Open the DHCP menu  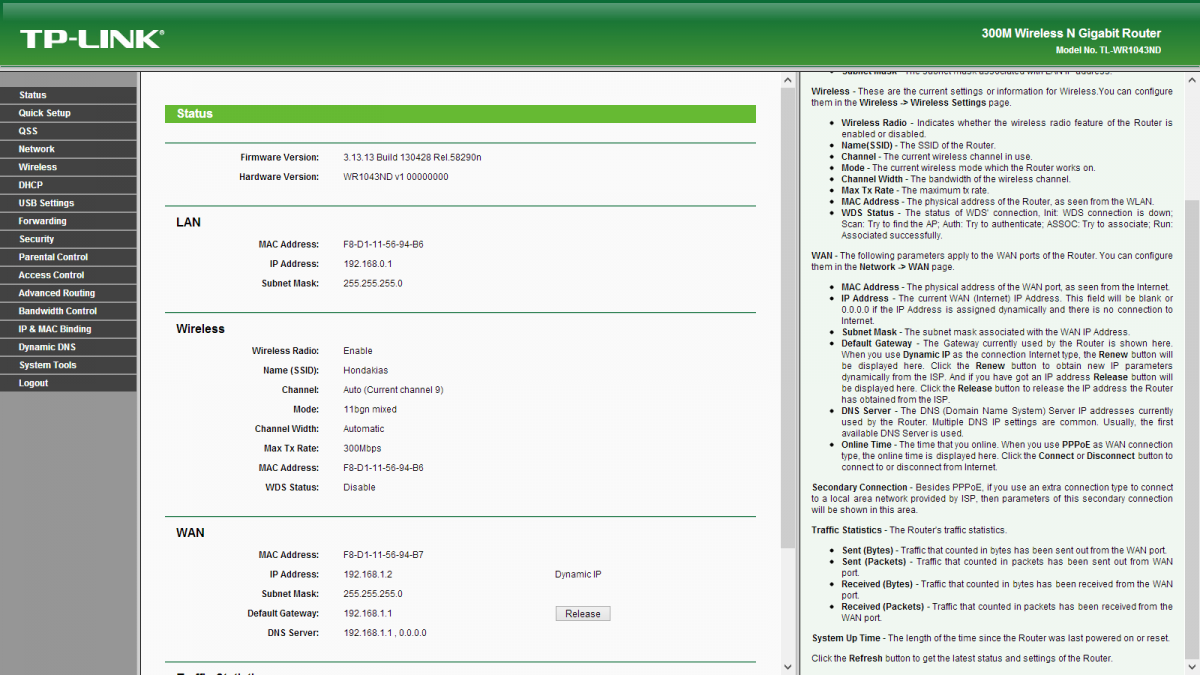[x=68, y=185]
